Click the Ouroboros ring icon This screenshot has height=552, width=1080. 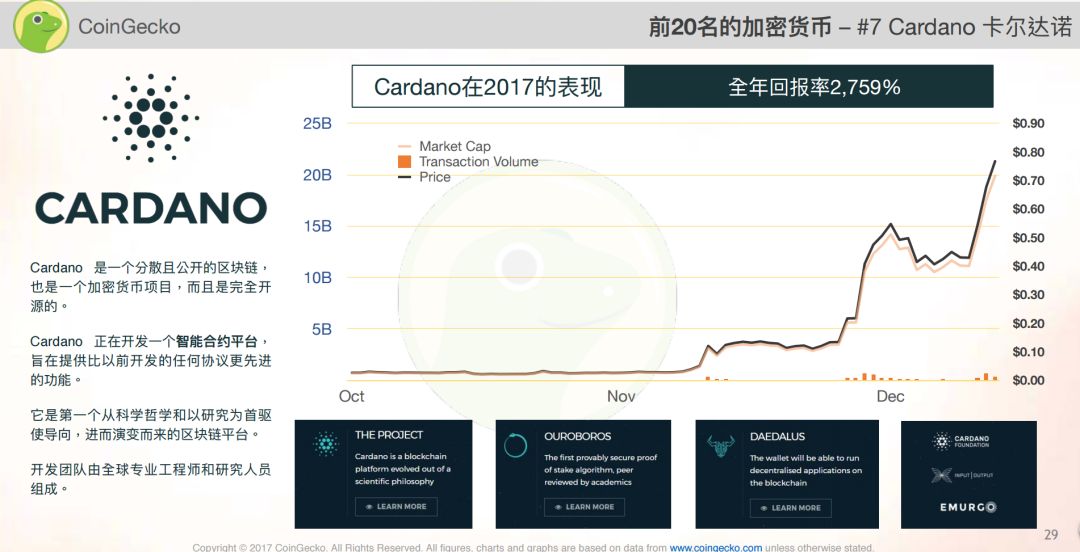point(515,445)
